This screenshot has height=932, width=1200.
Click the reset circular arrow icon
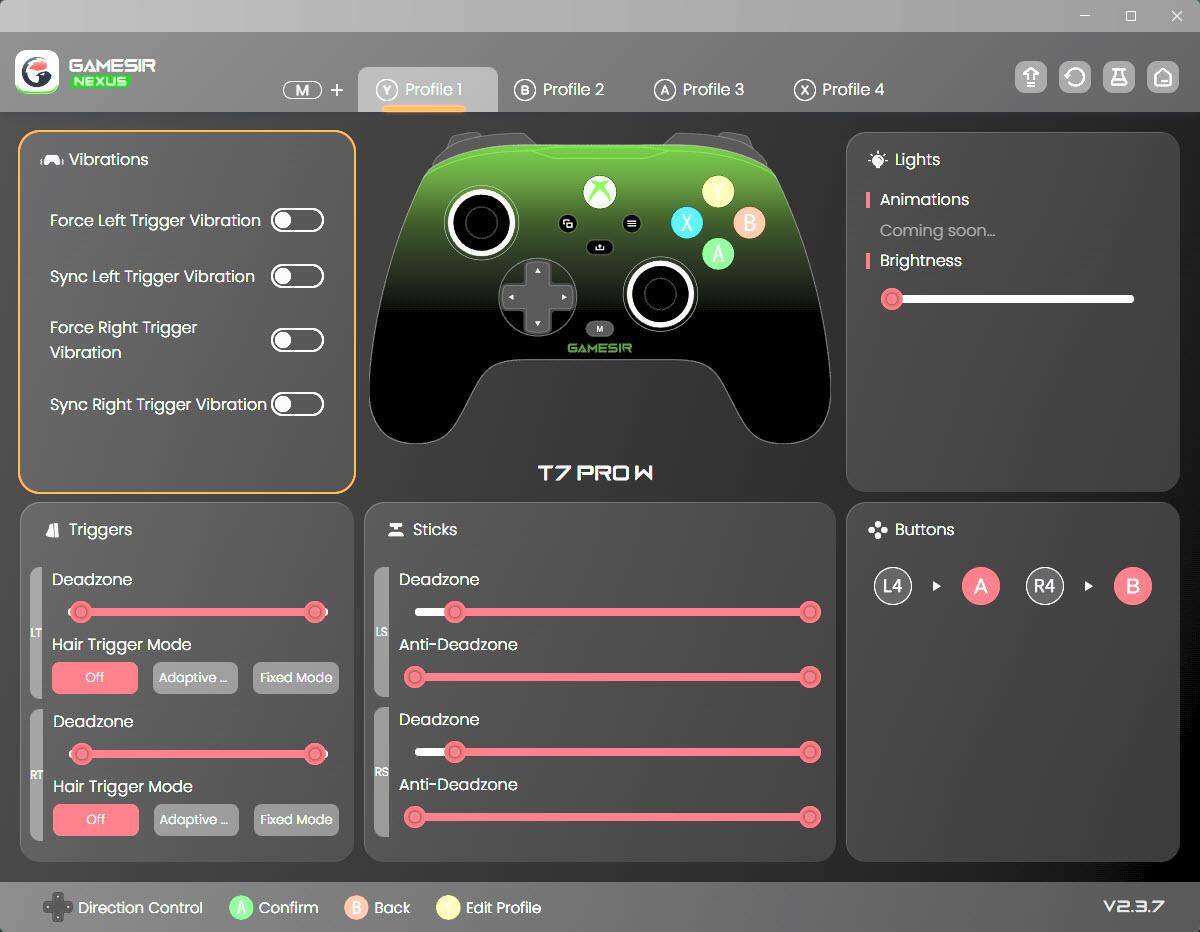[x=1075, y=77]
